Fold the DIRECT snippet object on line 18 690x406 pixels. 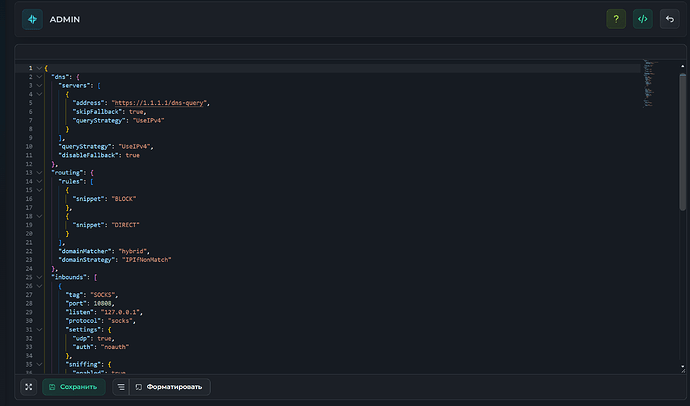(x=39, y=216)
